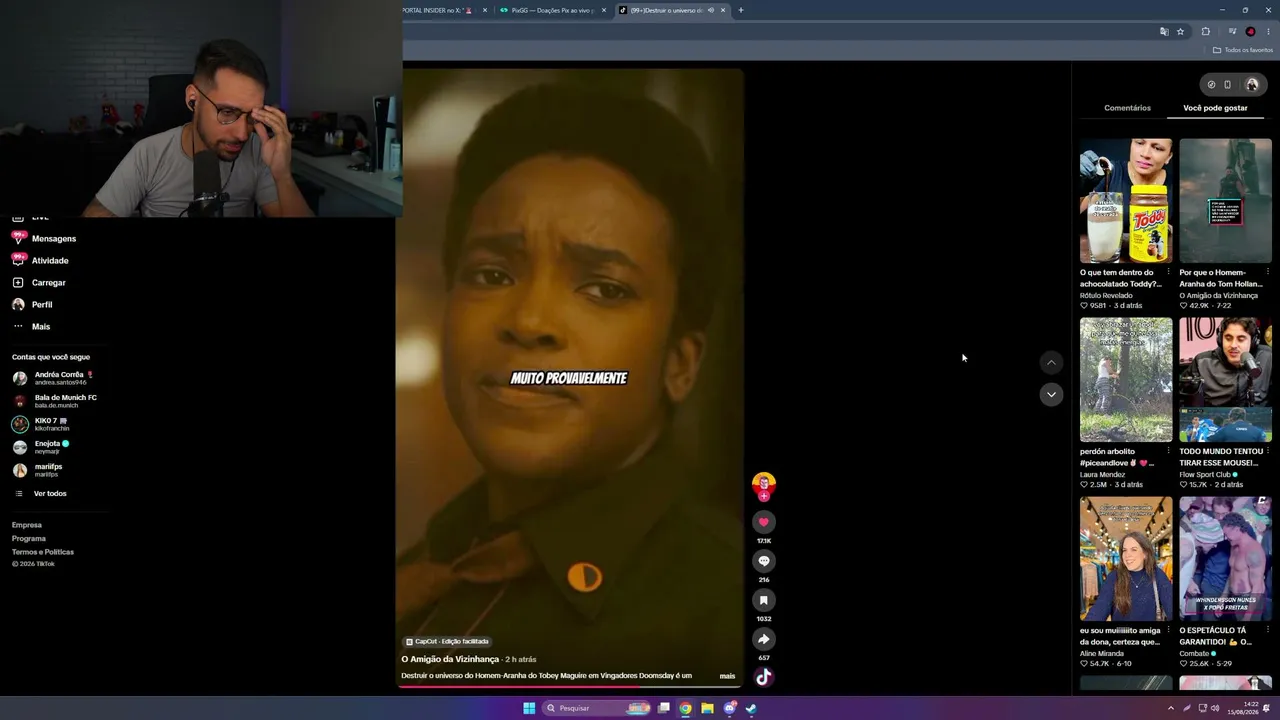Open the Programa footer link
Viewport: 1280px width, 720px height.
click(x=29, y=538)
